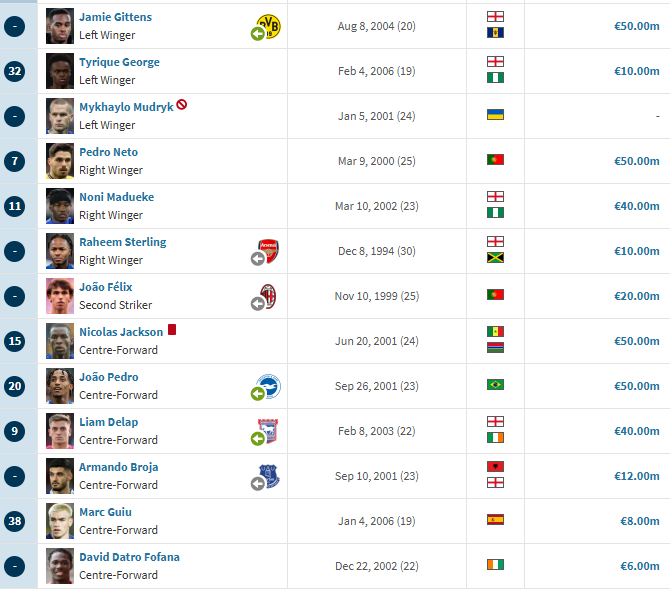Click the Borussia Dortmund crest beside Jamie Gittens
Image resolution: width=670 pixels, height=592 pixels.
(269, 26)
